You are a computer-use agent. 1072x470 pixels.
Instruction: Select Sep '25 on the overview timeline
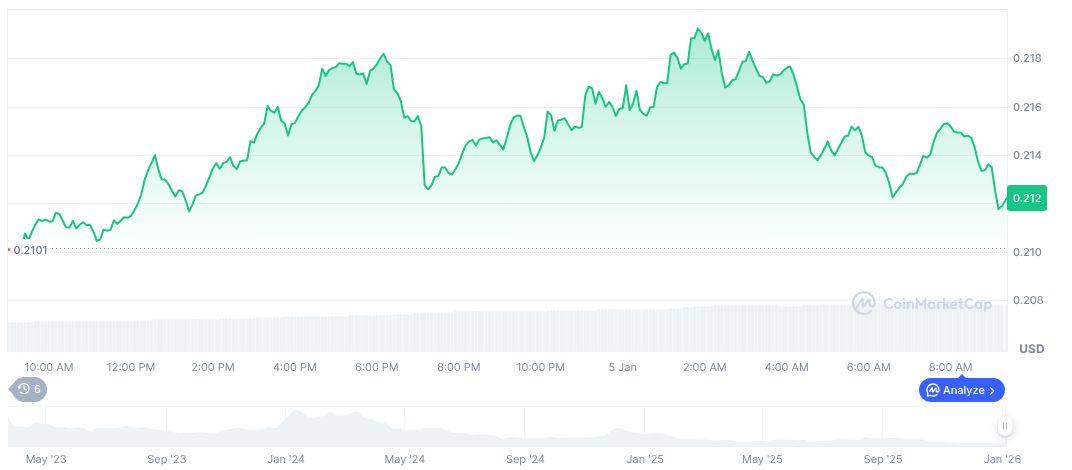pos(882,459)
